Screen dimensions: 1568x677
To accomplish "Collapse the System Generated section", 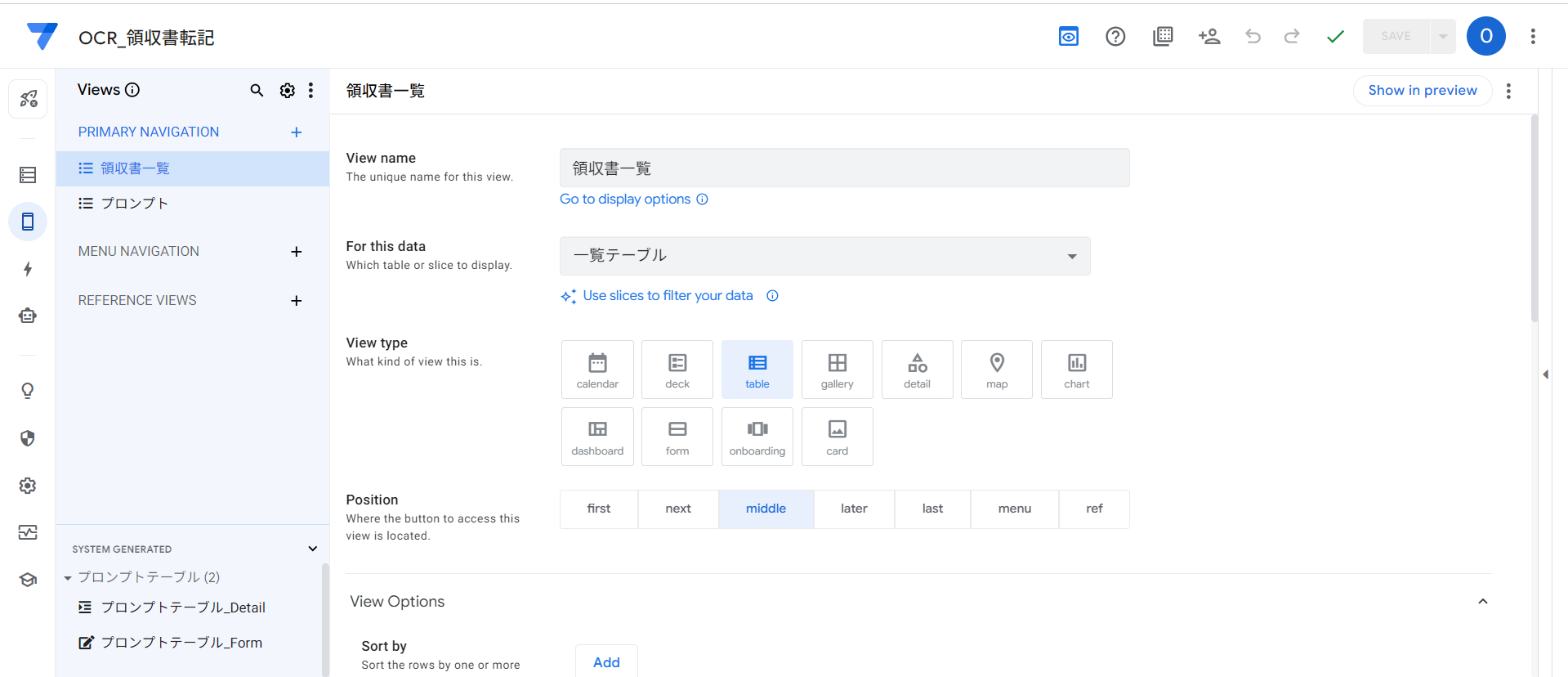I will click(x=312, y=549).
